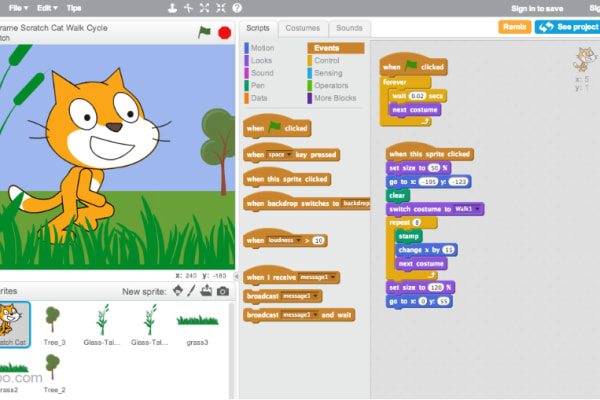The height and width of the screenshot is (400, 600).
Task: Click the orange Remix button
Action: pos(514,27)
